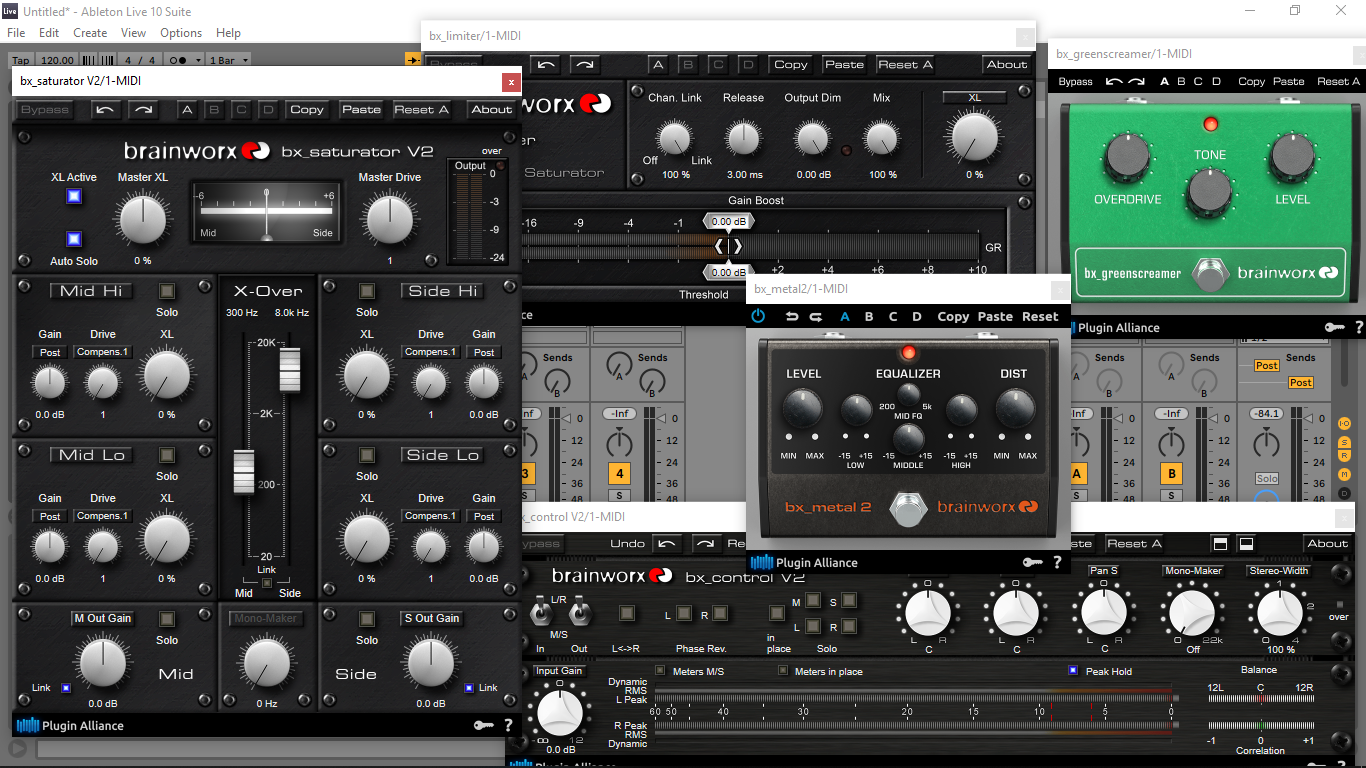1366x768 pixels.
Task: Click the metronome icon in Ableton's transport bar
Action: click(x=180, y=59)
